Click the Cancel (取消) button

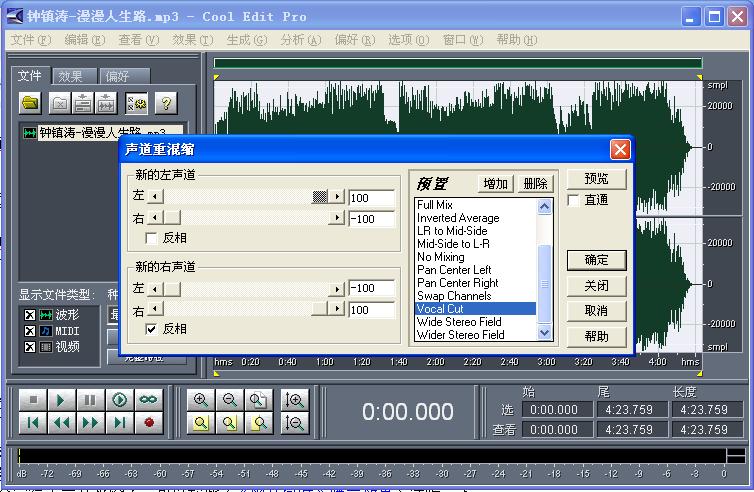(x=596, y=311)
